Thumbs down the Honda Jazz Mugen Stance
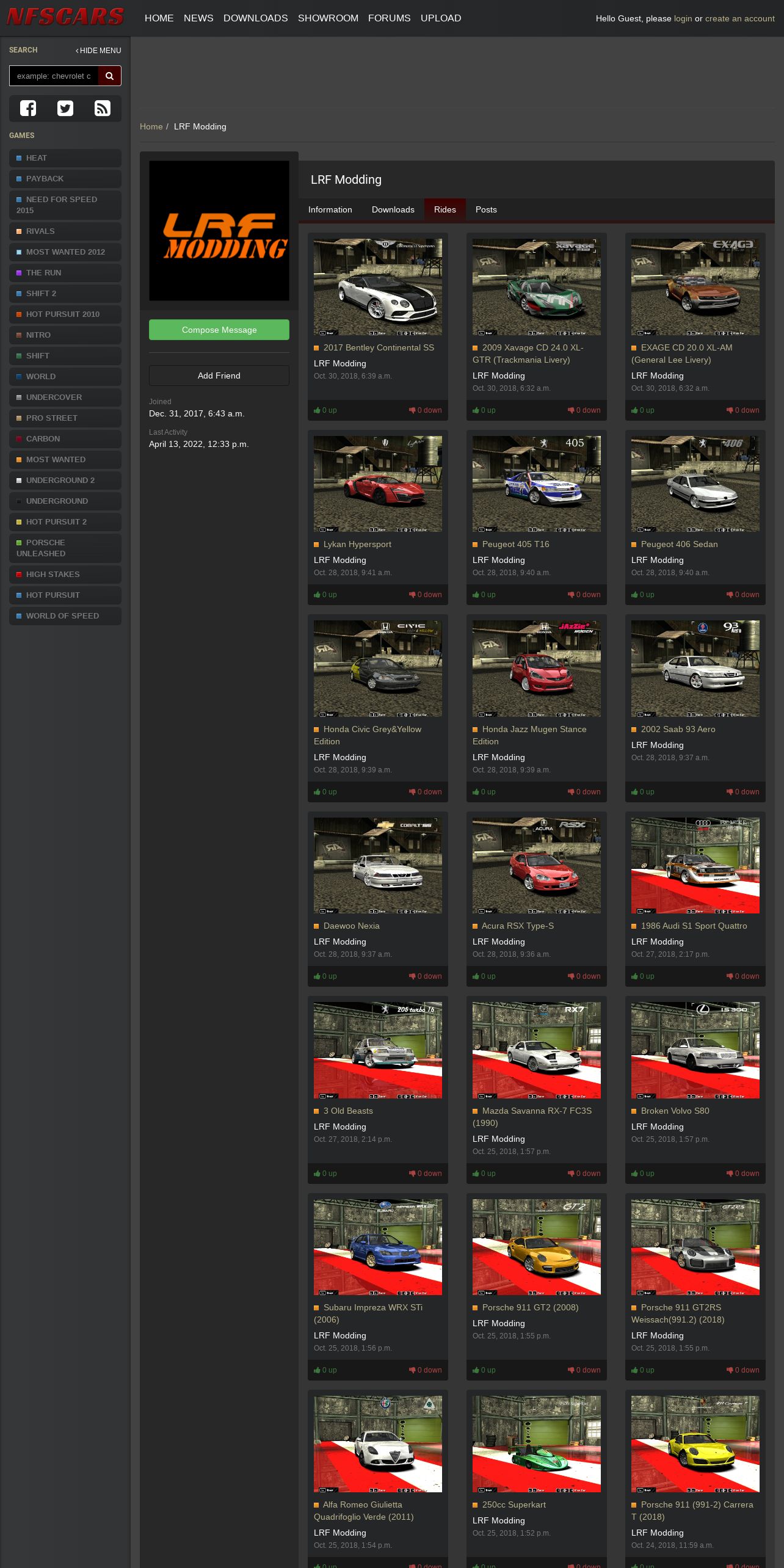784x1568 pixels. click(584, 792)
